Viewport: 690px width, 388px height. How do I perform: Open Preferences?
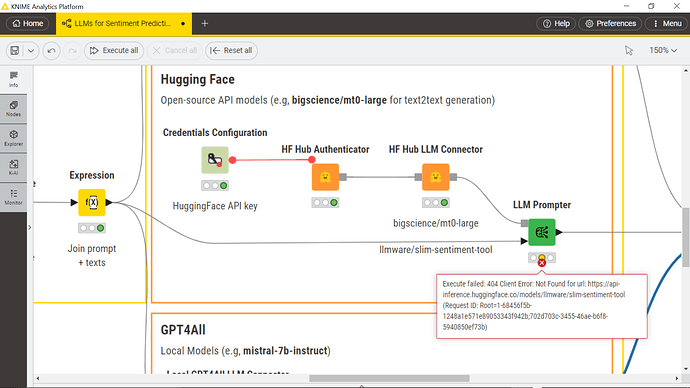click(x=610, y=23)
